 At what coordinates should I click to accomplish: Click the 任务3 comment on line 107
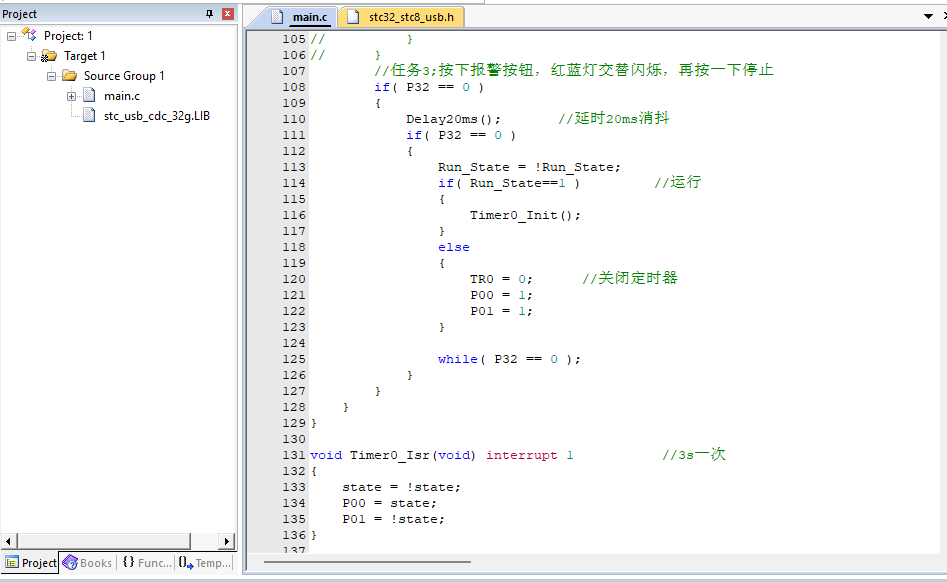pos(574,70)
